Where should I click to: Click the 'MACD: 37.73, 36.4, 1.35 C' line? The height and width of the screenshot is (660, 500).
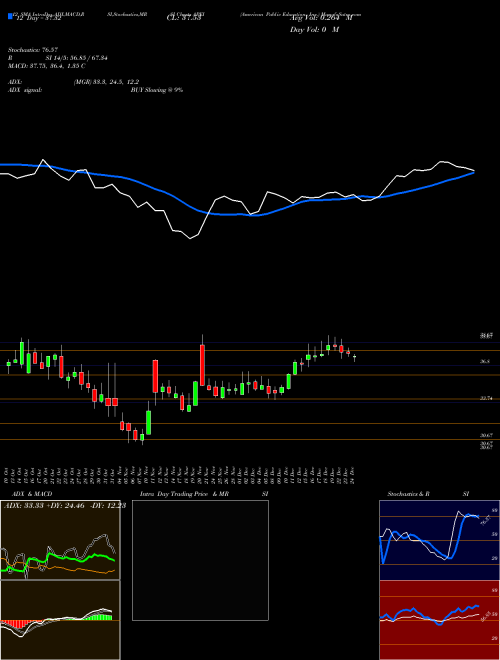[47, 66]
